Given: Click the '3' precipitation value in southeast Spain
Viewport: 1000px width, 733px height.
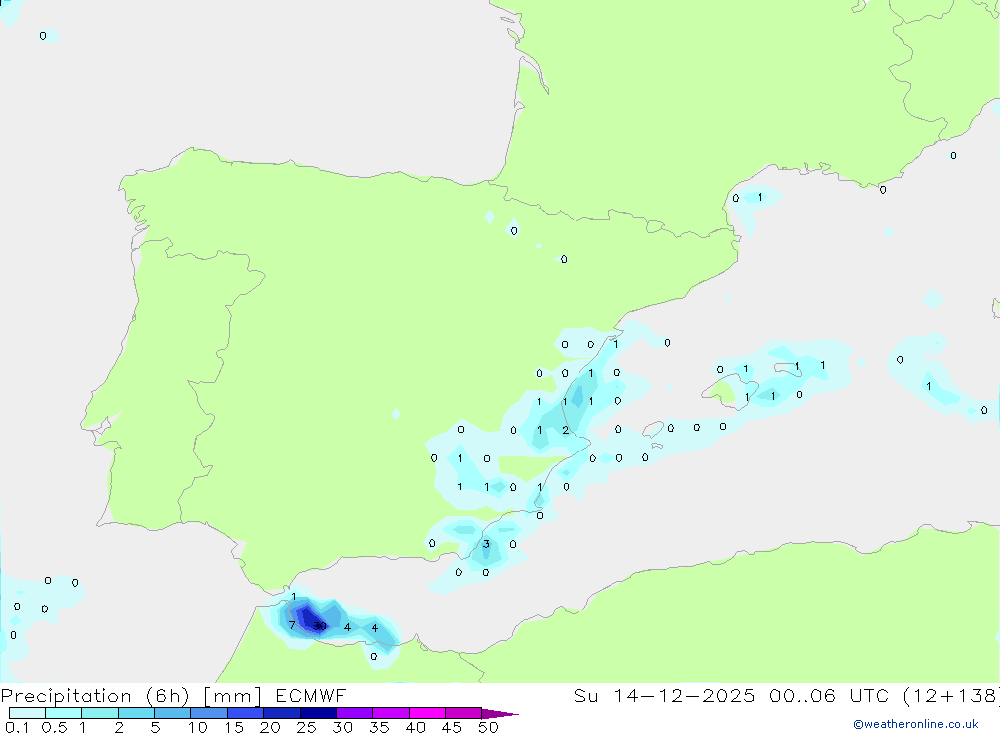Looking at the screenshot, I should pos(486,544).
